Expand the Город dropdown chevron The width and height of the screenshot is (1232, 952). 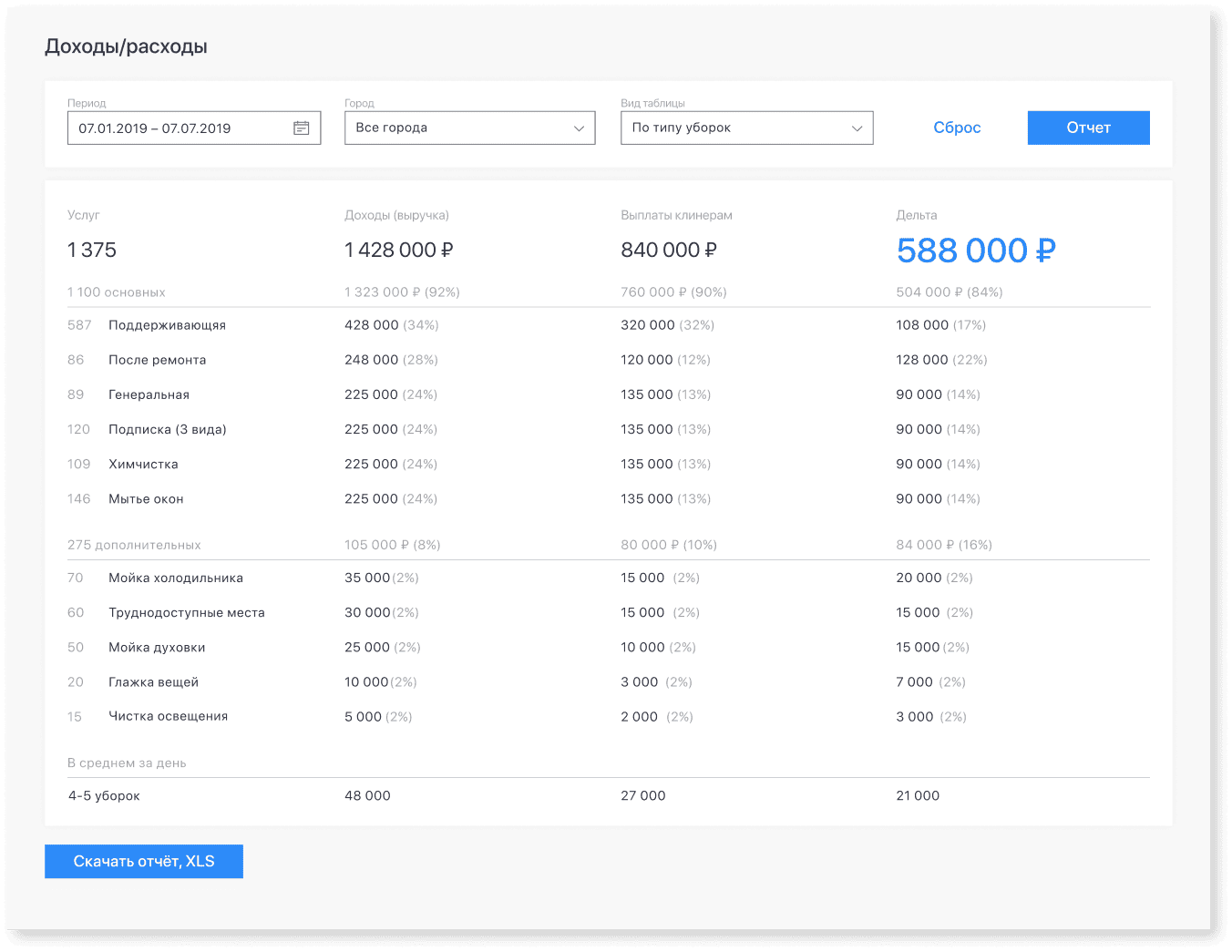point(579,128)
